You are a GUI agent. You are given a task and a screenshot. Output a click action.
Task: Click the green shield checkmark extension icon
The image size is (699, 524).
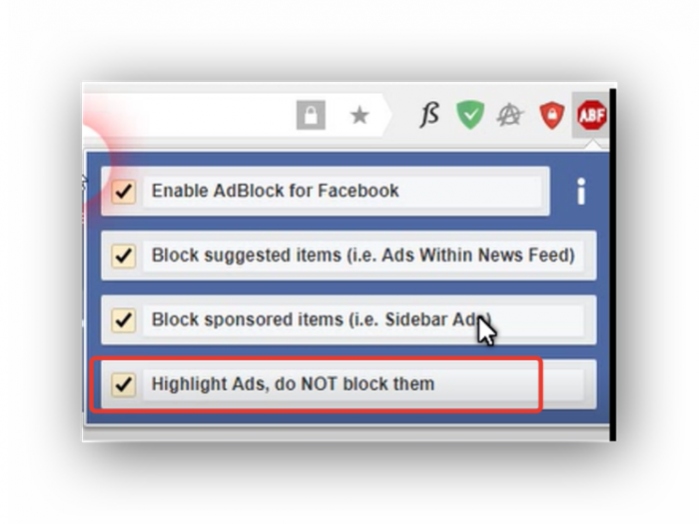tap(470, 115)
